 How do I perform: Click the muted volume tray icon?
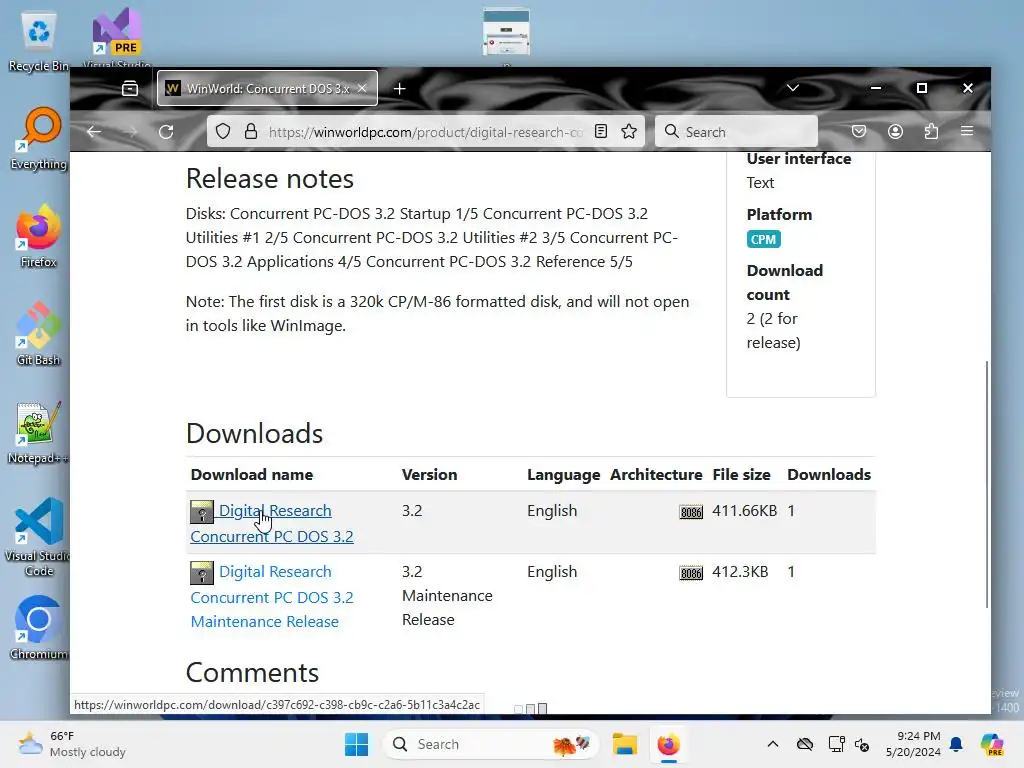point(862,744)
